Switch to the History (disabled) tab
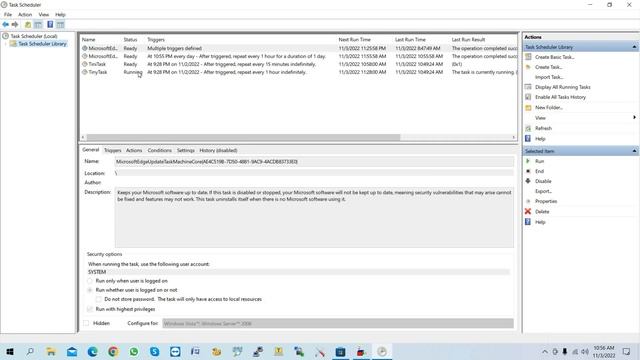The image size is (640, 360). tap(218, 150)
